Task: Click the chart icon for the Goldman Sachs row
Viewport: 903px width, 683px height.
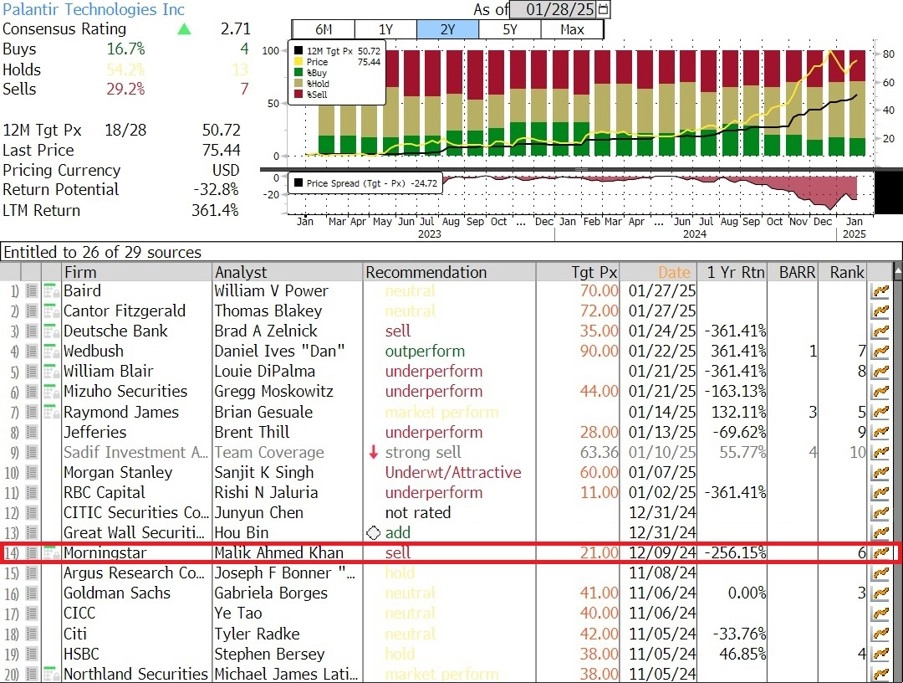Action: (881, 593)
